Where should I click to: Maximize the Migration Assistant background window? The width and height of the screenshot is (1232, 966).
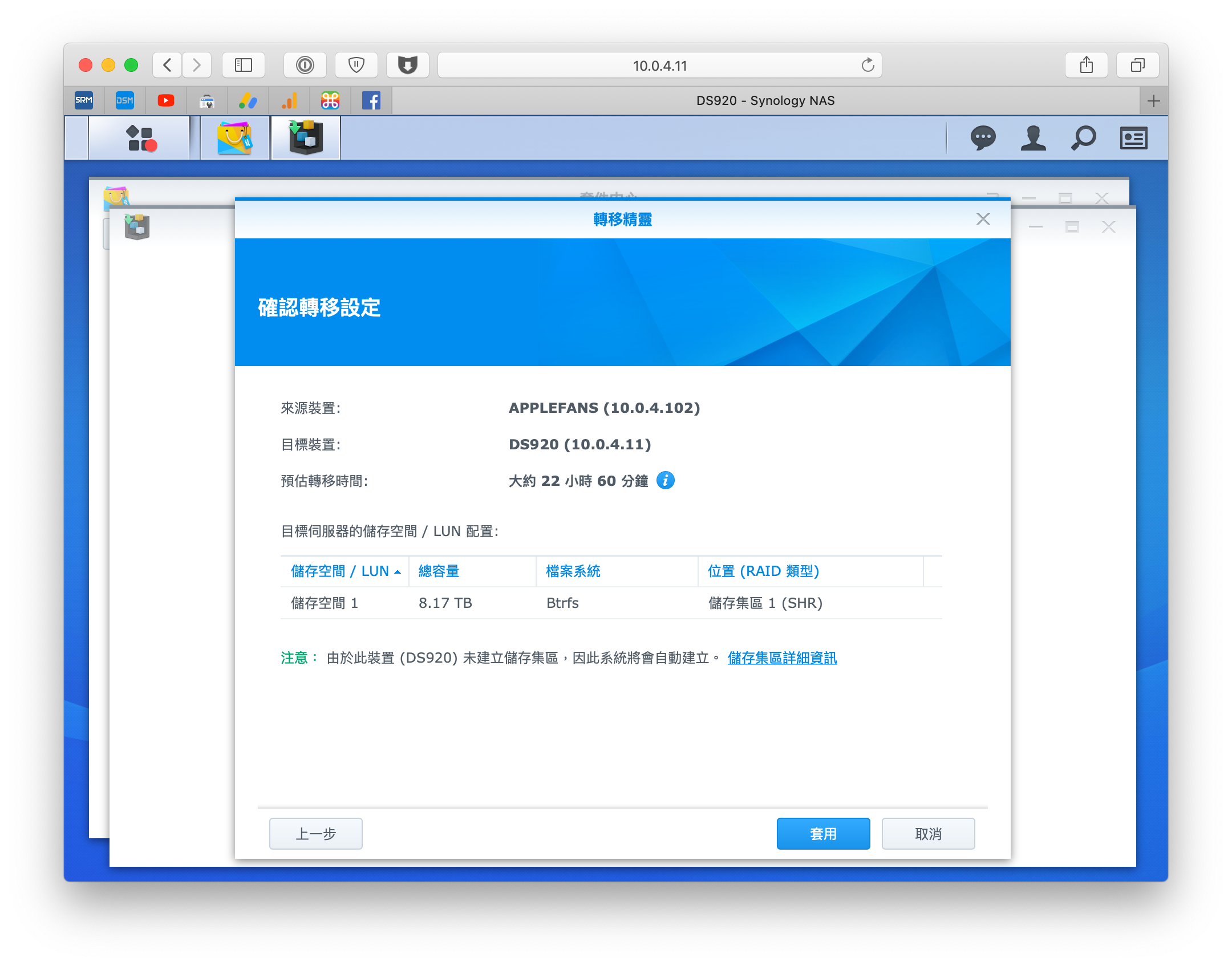point(1072,227)
